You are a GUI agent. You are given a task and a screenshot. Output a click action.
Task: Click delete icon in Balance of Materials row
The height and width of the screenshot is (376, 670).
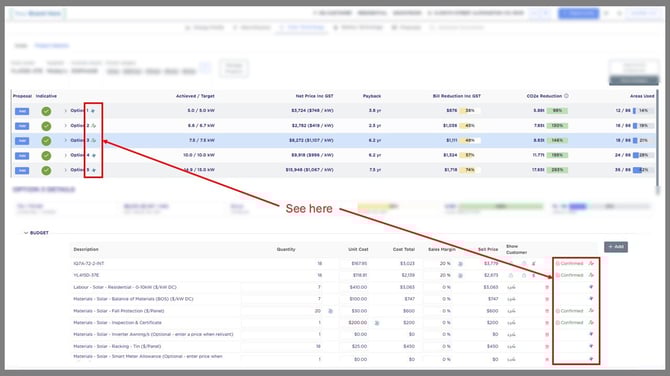coord(547,299)
